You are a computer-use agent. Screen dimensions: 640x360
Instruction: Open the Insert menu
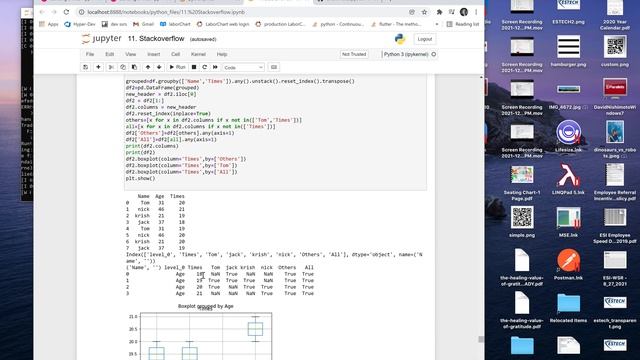[x=153, y=54]
